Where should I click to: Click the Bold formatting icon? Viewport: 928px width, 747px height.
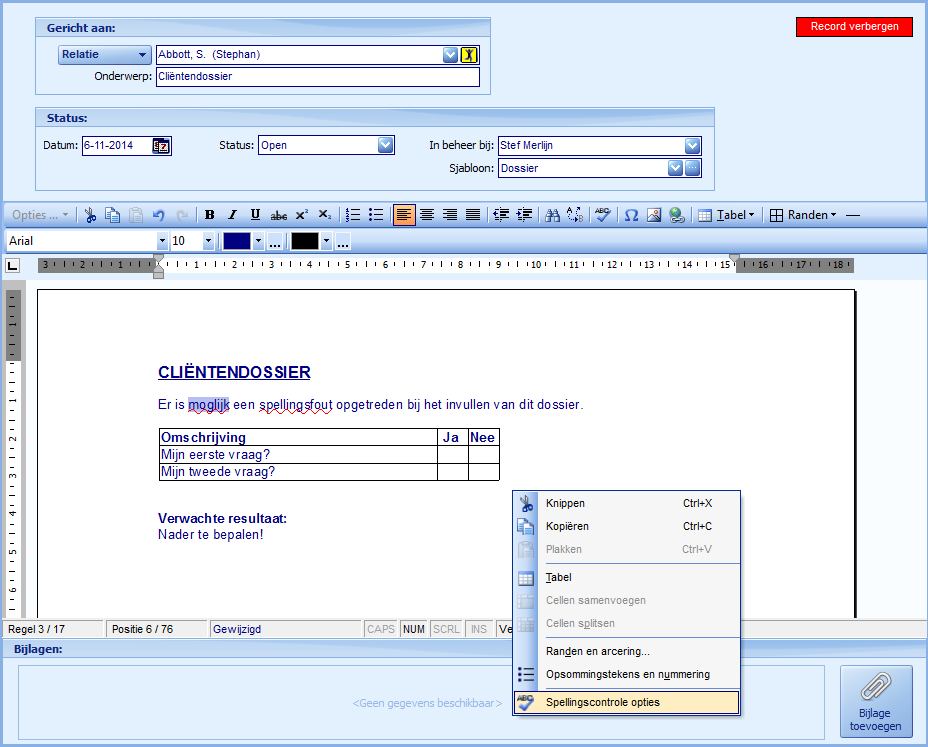210,215
